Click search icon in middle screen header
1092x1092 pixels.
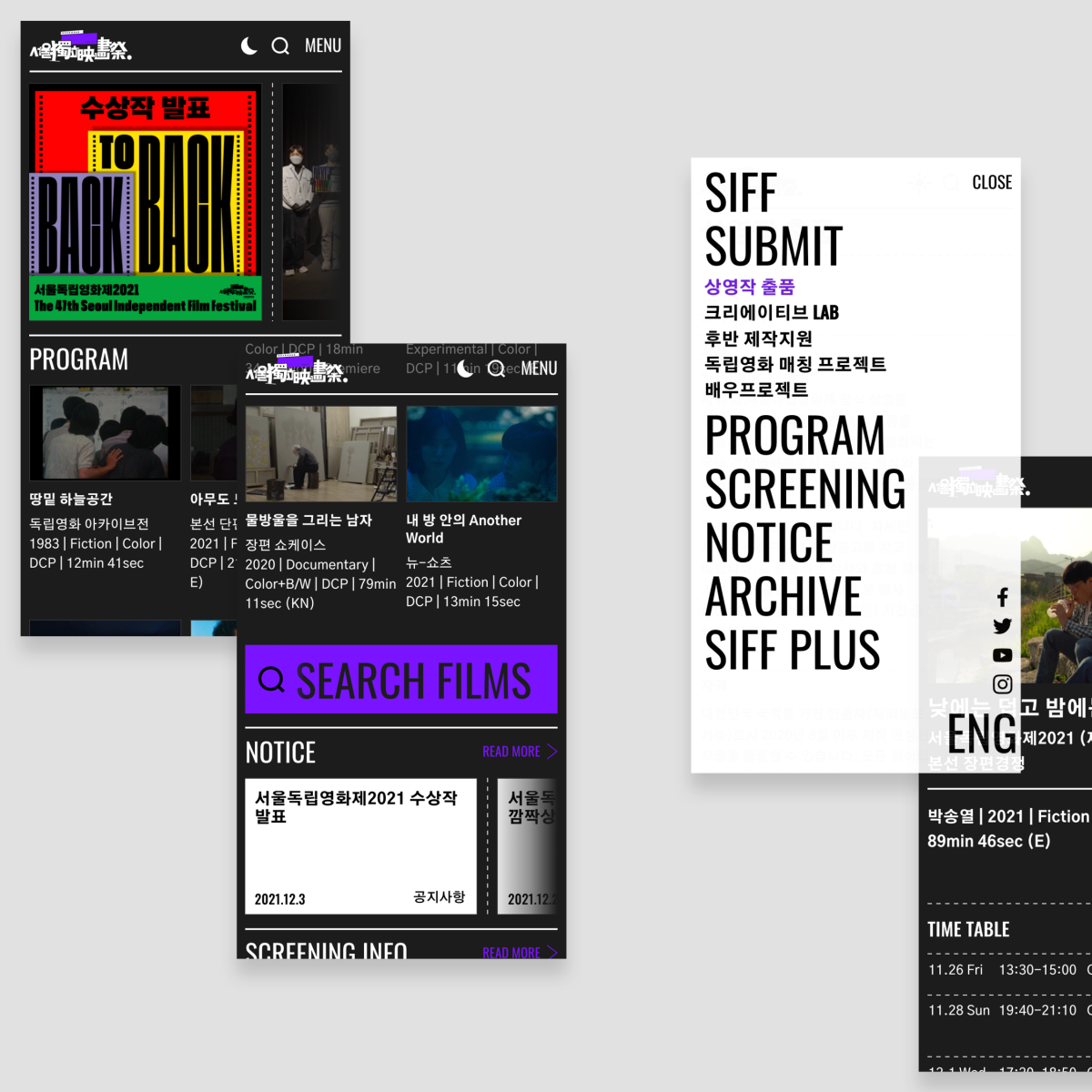click(x=496, y=369)
